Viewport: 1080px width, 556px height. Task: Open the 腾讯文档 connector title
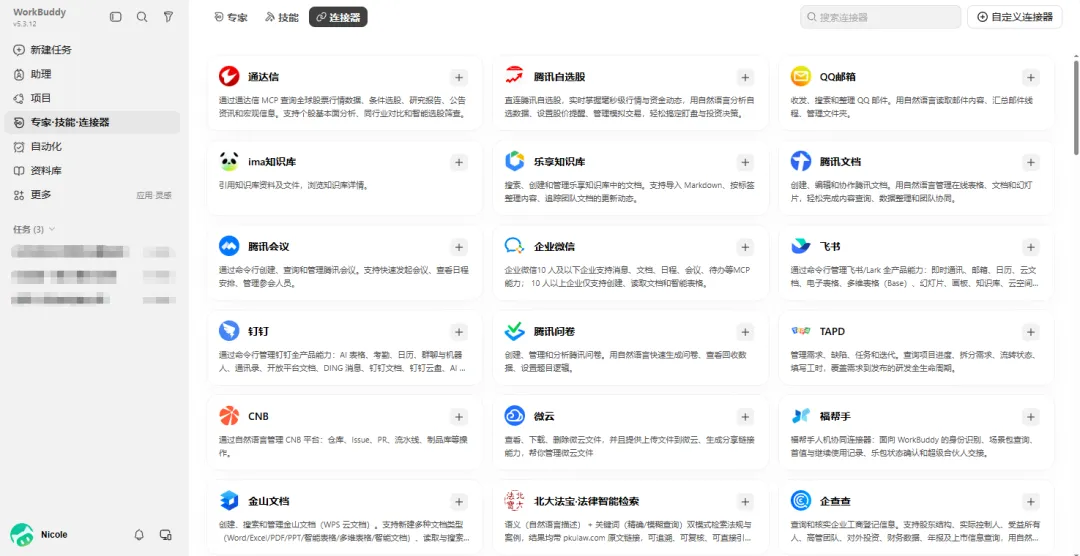pyautogui.click(x=840, y=162)
